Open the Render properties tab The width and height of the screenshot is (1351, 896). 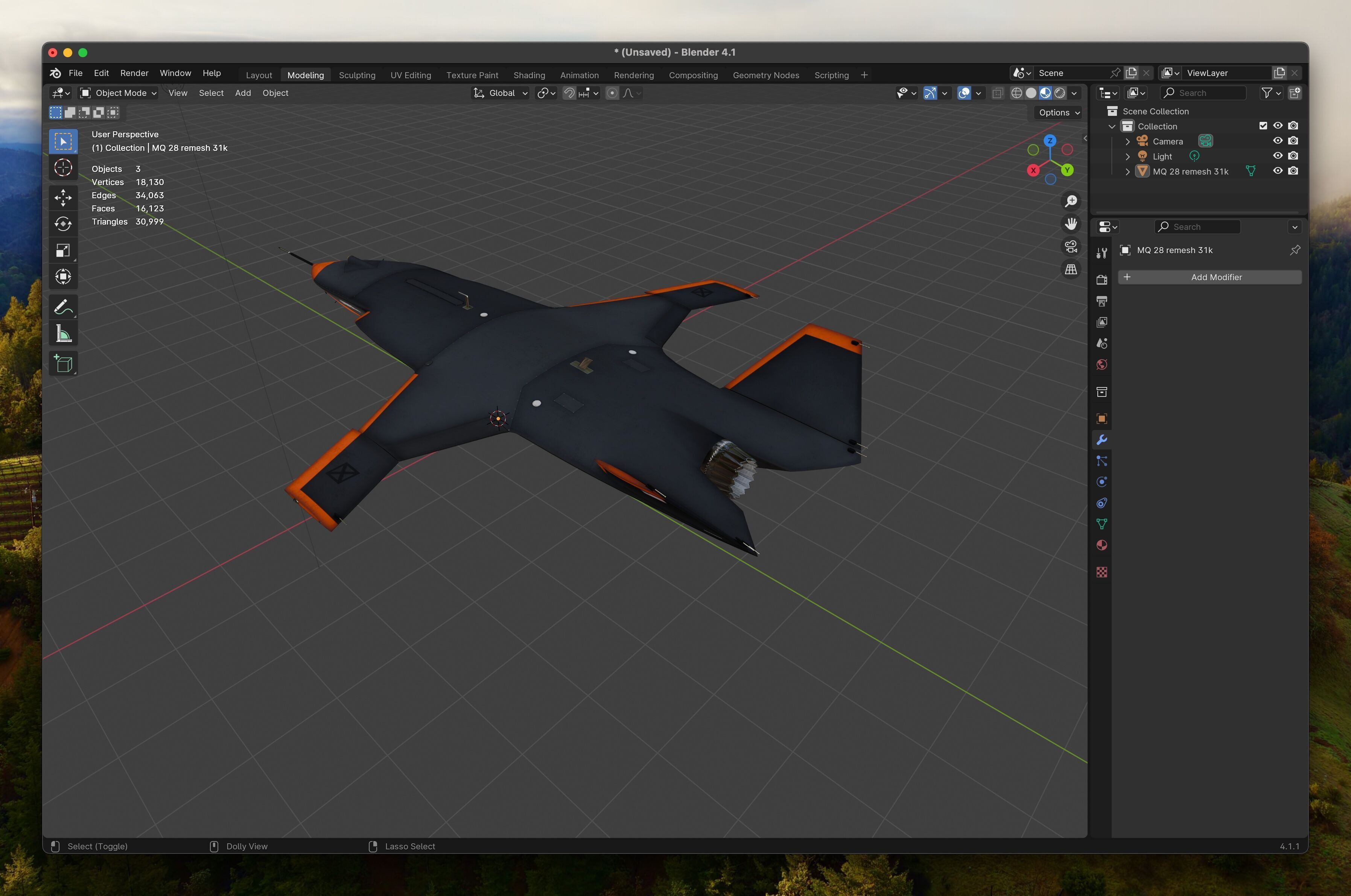(1102, 279)
